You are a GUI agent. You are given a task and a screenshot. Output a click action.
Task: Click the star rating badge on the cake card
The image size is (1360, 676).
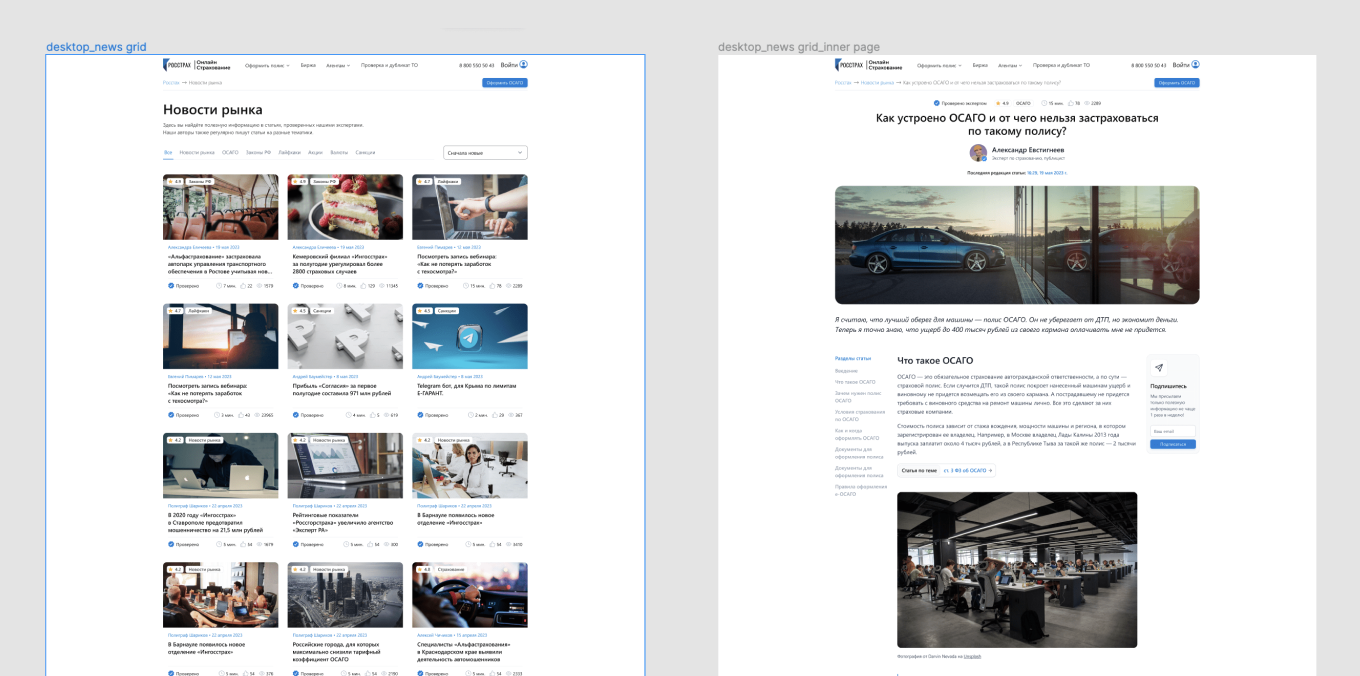click(x=300, y=182)
